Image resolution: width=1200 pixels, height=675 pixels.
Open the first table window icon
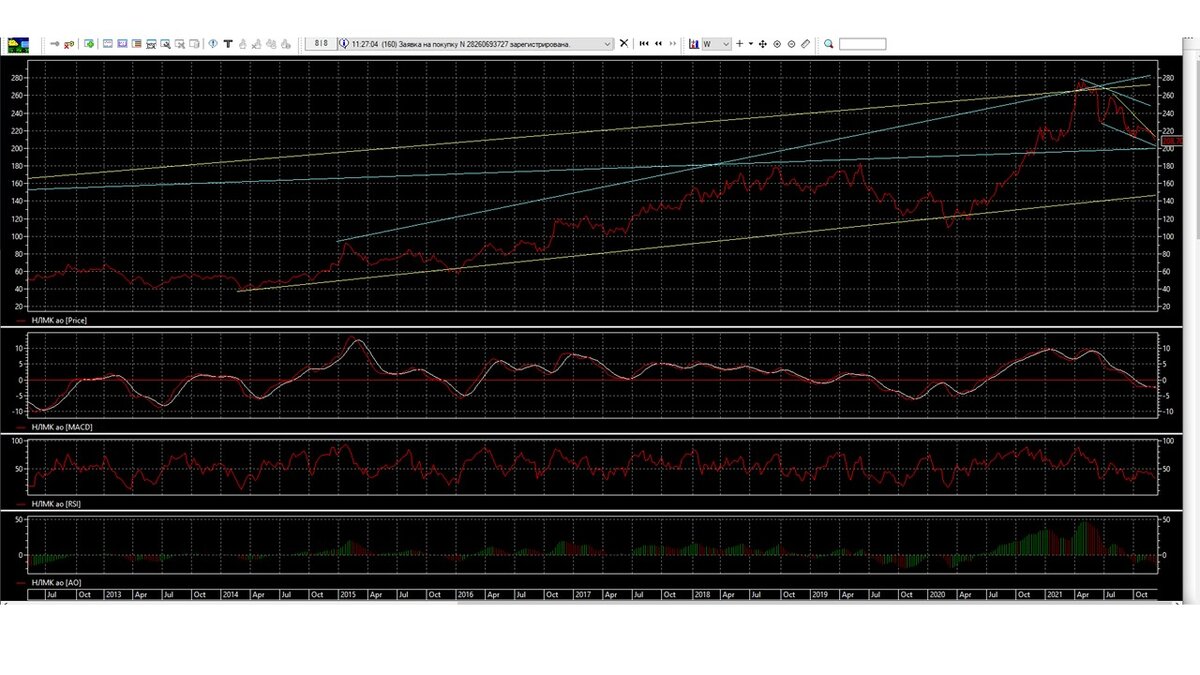tap(108, 44)
